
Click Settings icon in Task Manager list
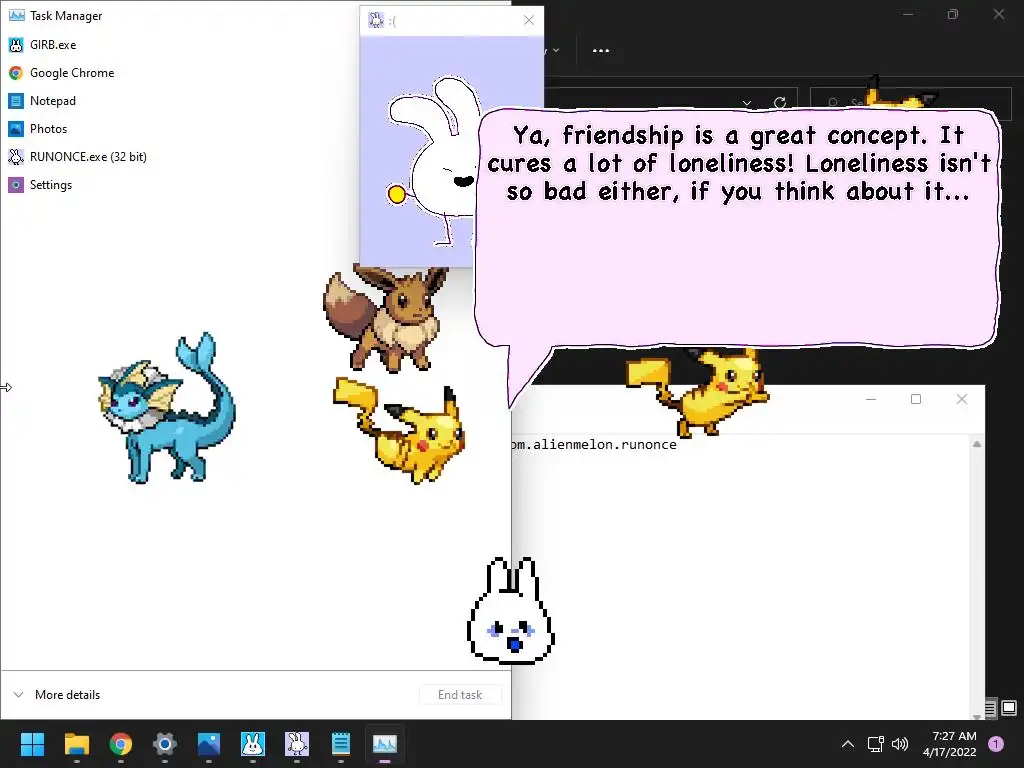click(16, 185)
